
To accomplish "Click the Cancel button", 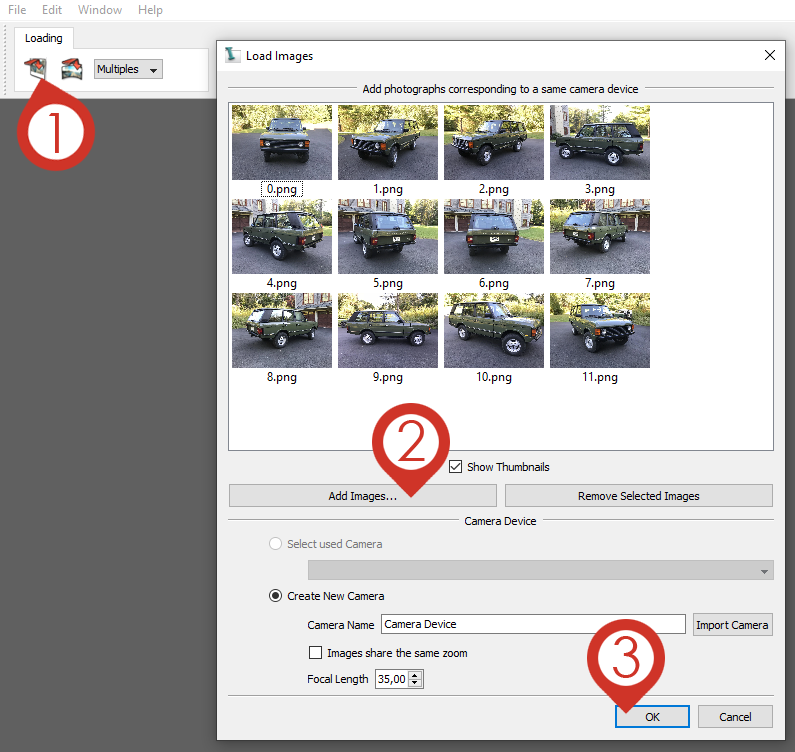I will point(735,717).
